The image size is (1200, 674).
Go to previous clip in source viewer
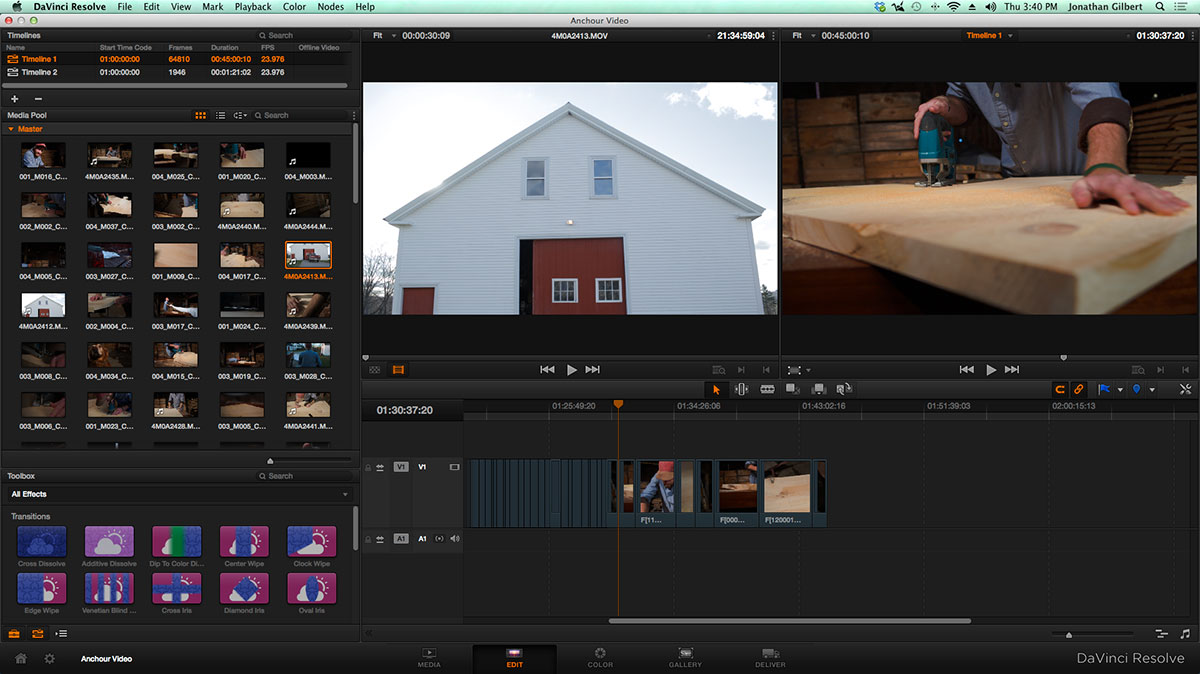pos(547,370)
